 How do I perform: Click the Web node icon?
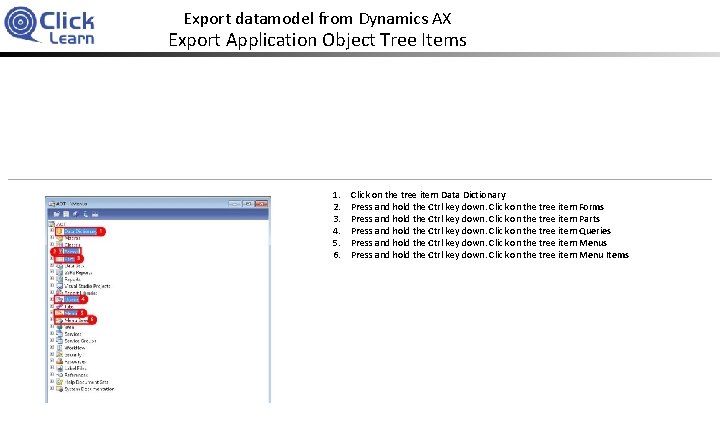coord(59,327)
